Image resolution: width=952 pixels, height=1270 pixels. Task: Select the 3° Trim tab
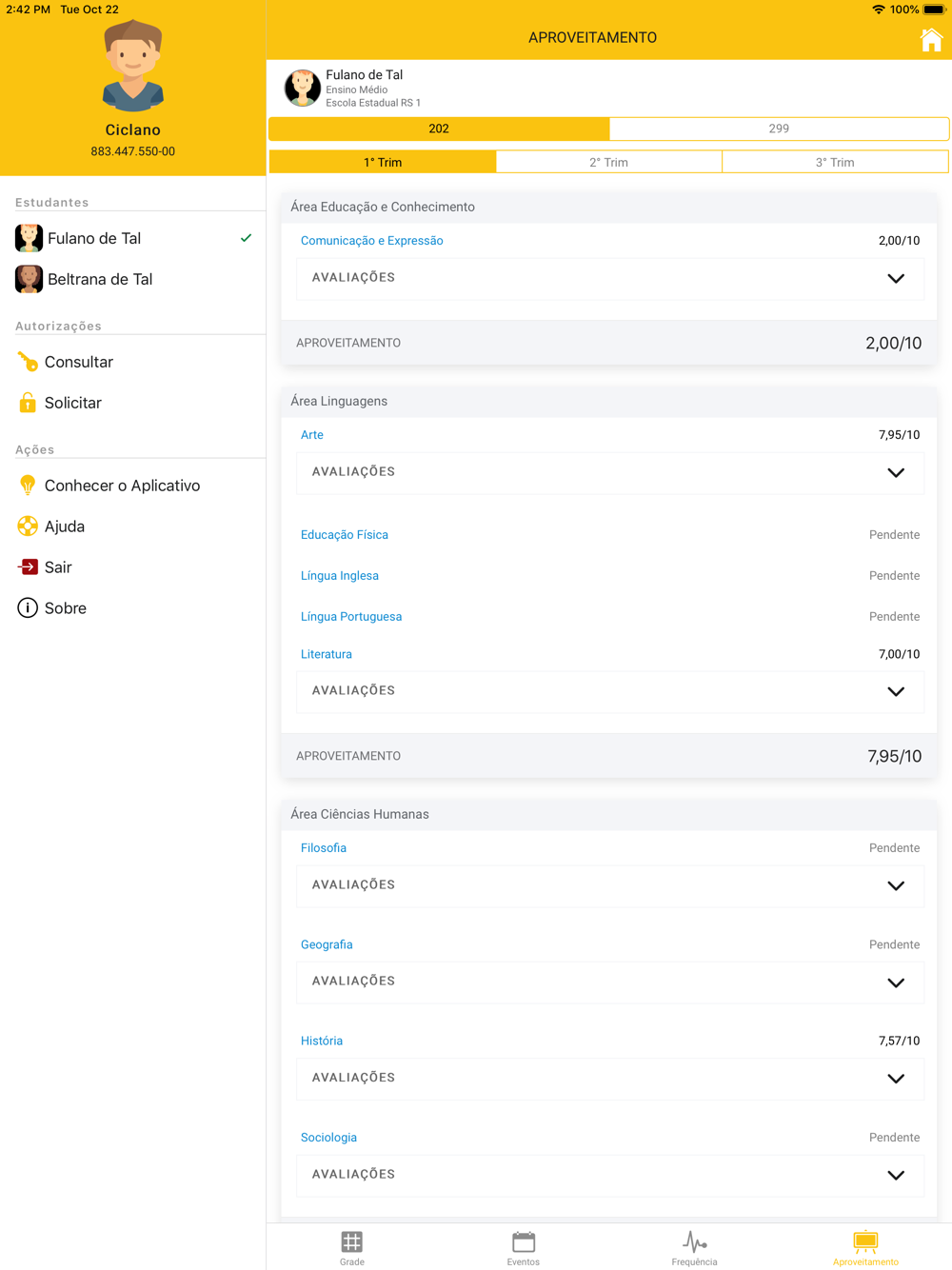[835, 162]
